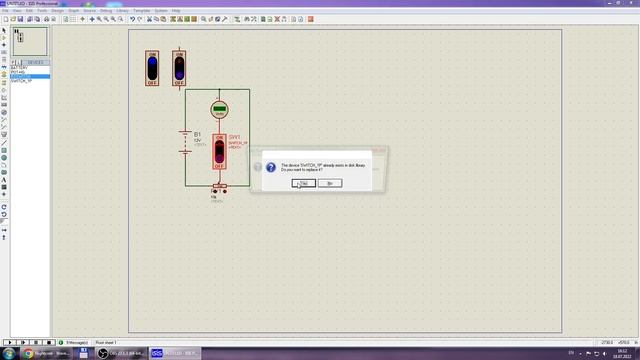The width and height of the screenshot is (640, 360).
Task: Open the View menu
Action: pyautogui.click(x=17, y=11)
